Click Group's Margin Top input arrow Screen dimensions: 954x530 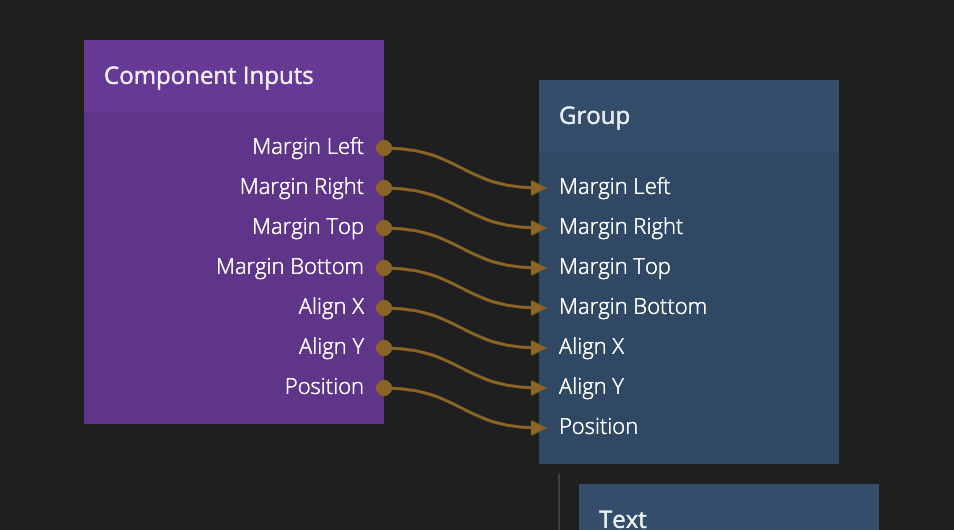[539, 267]
